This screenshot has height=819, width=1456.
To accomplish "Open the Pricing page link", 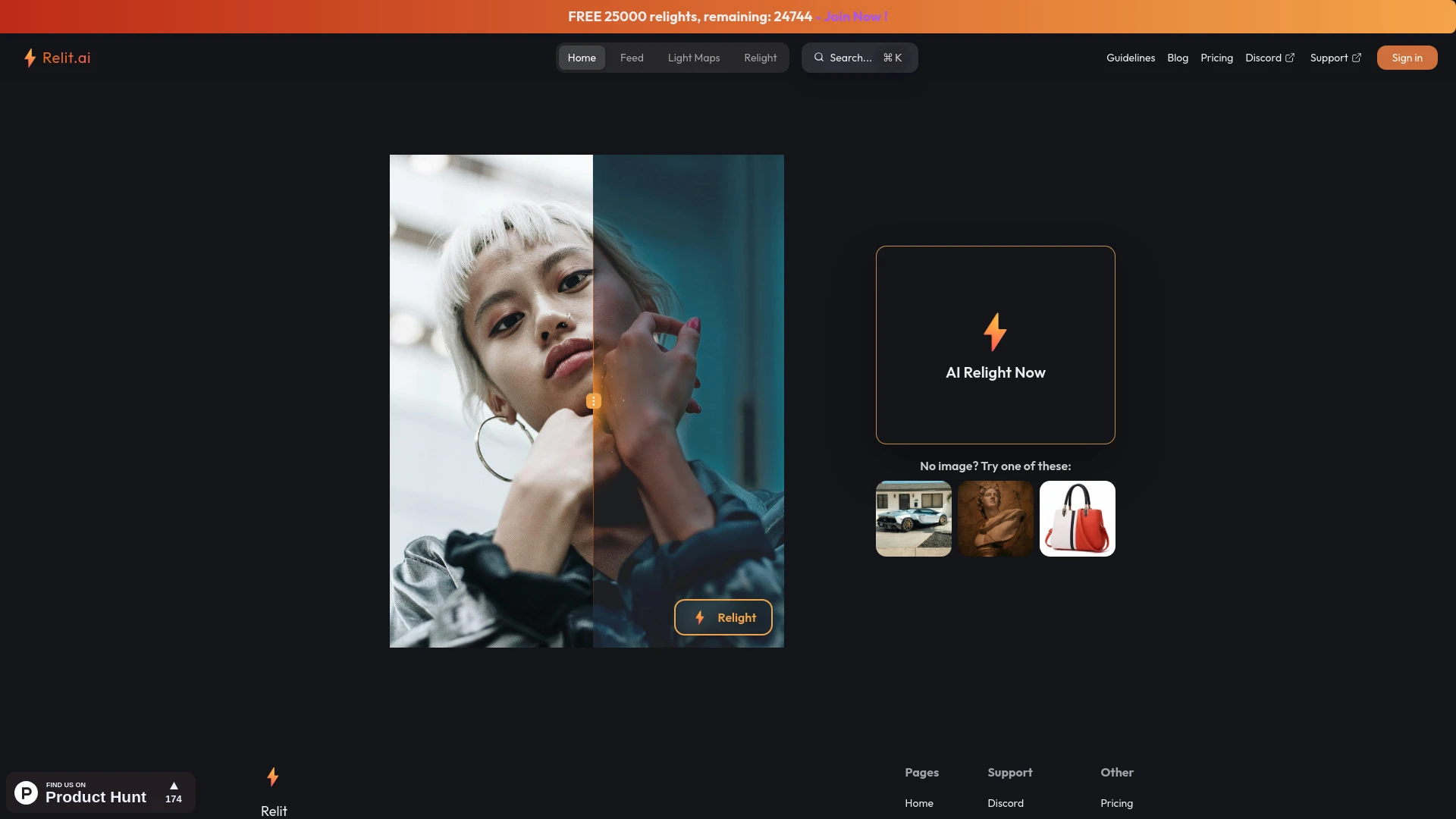I will [x=1216, y=58].
